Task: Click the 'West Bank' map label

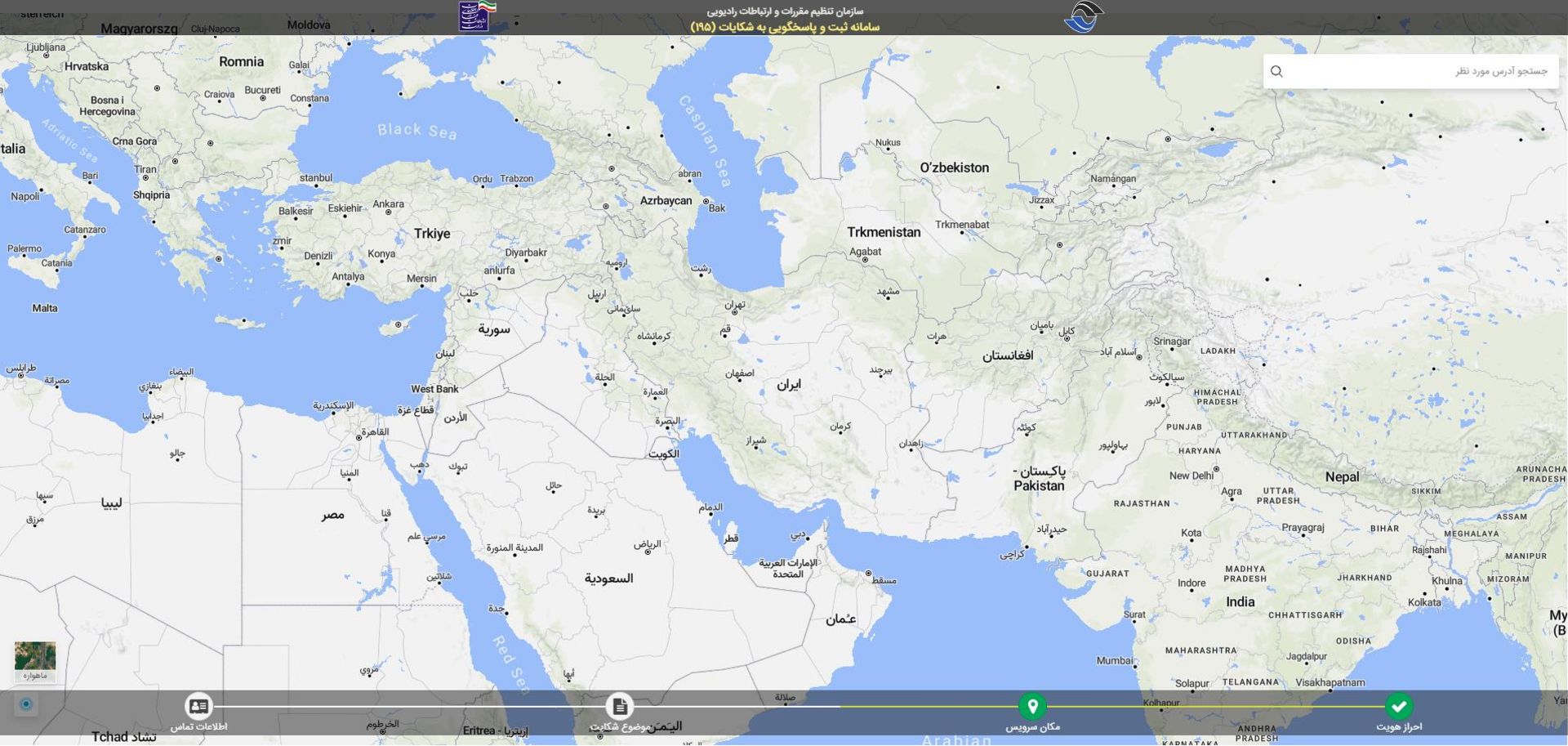Action: tap(434, 389)
